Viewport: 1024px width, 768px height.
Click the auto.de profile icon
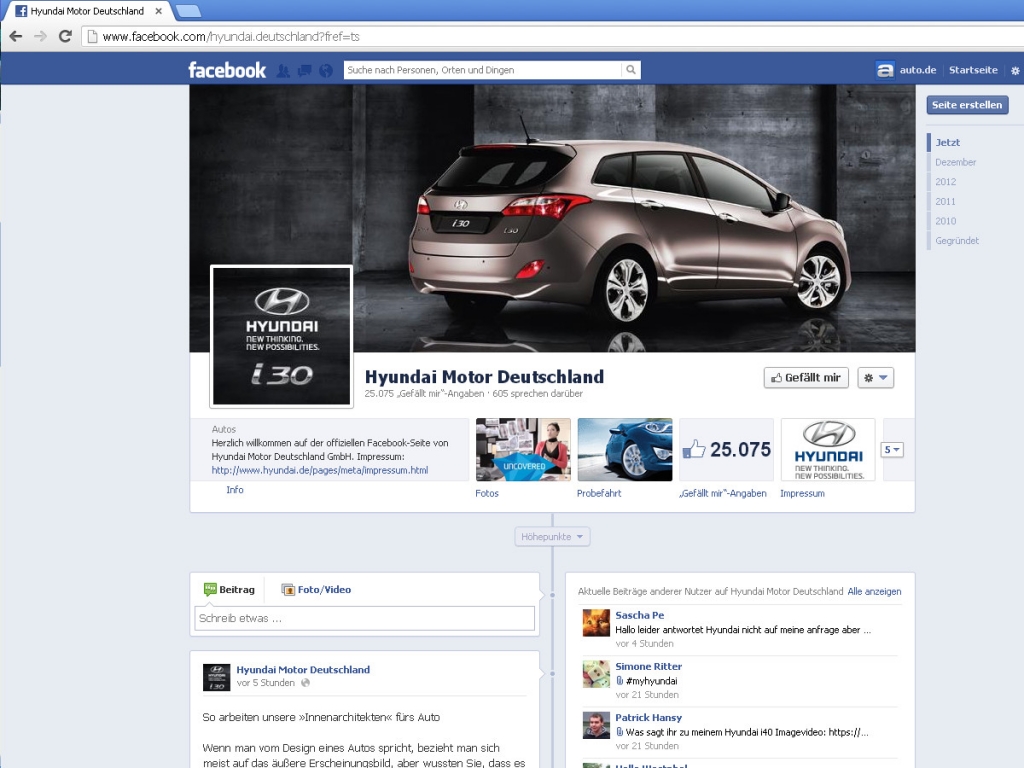point(885,70)
